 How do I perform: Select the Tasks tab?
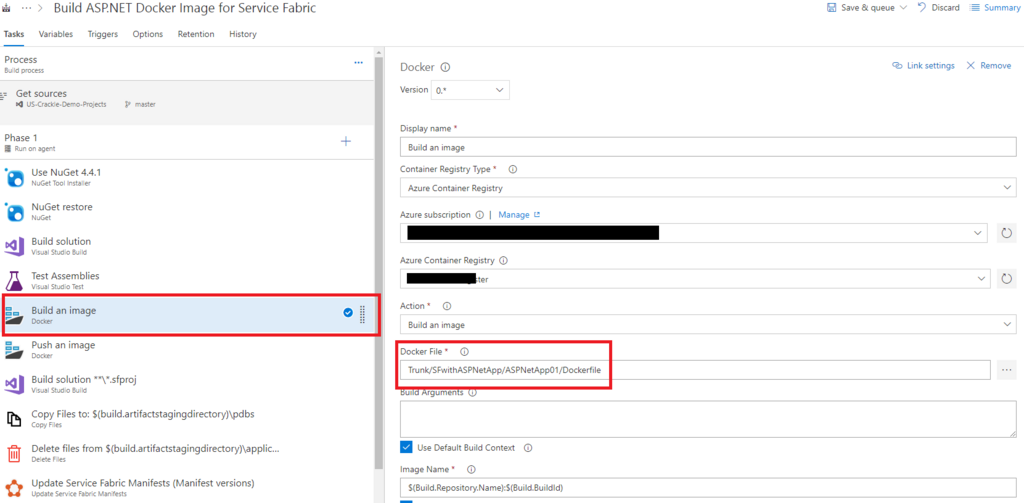14,34
